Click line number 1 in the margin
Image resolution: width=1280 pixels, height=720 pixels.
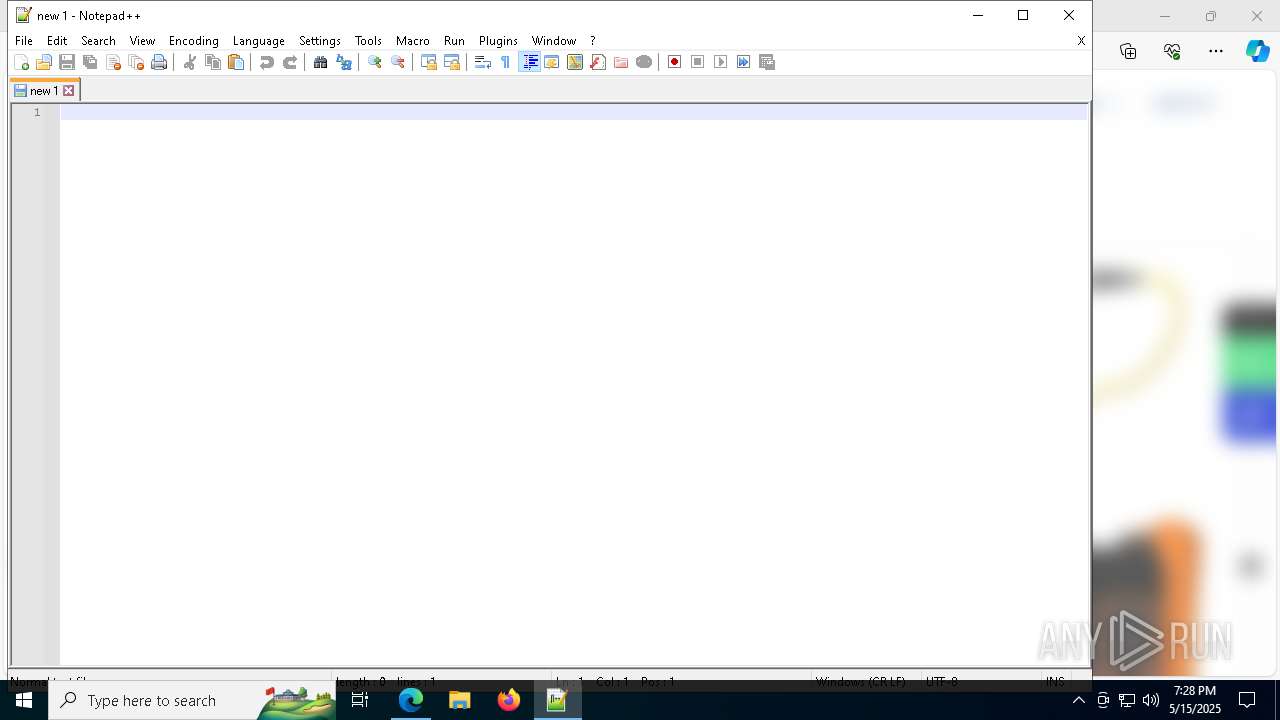coord(37,112)
